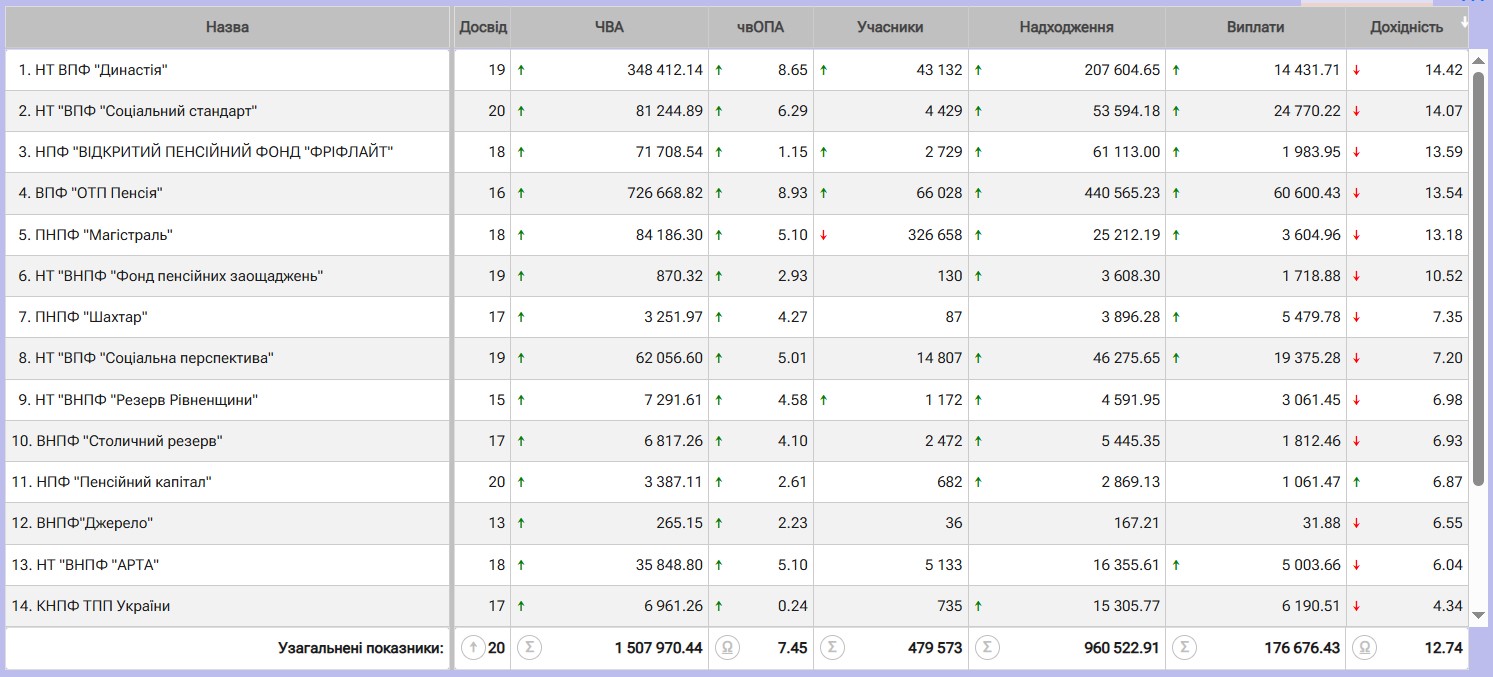1493x677 pixels.
Task: Click the sum icon in Виплати totals
Action: (1184, 648)
